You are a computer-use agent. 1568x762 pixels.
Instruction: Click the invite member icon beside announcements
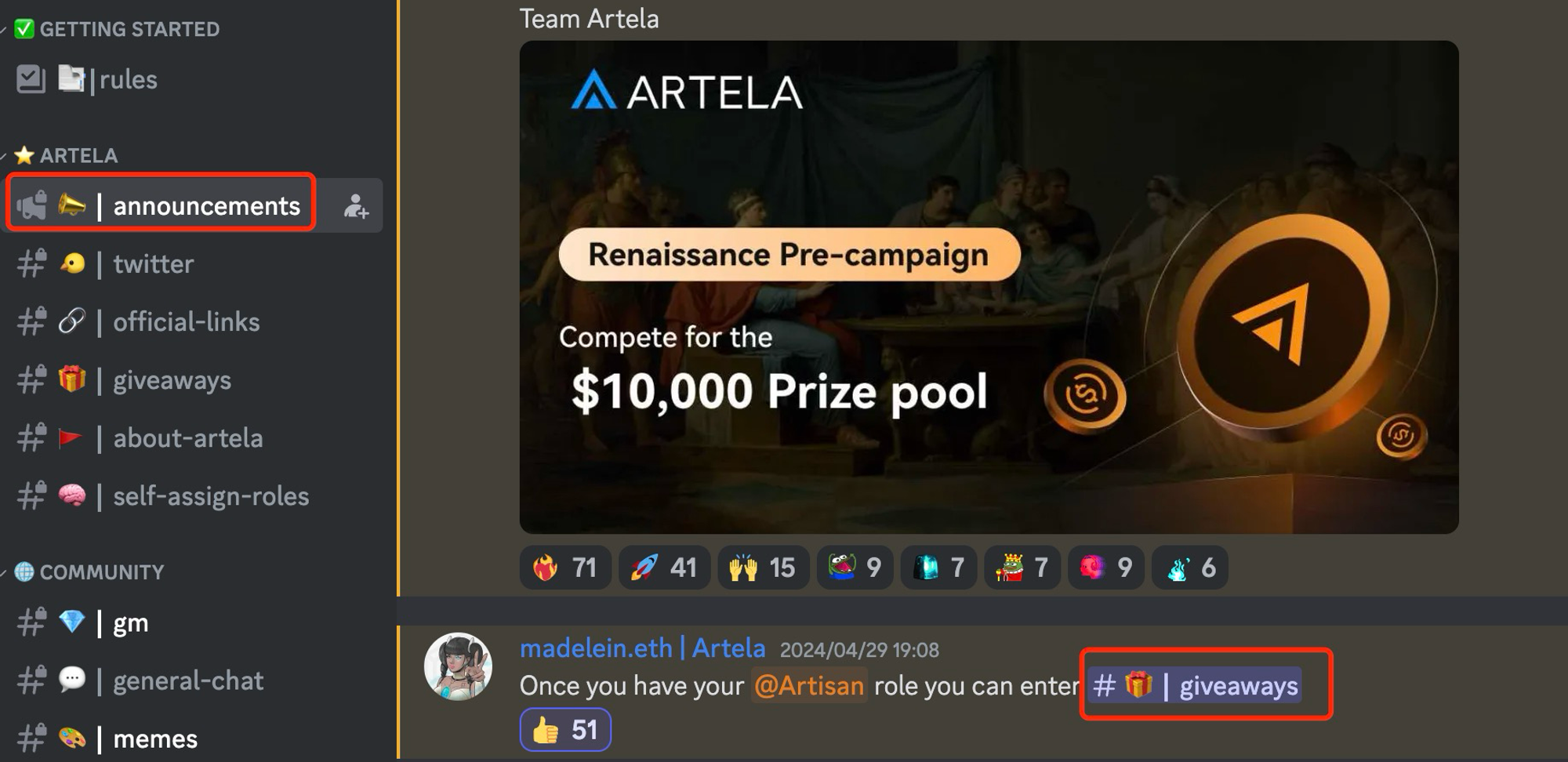pos(356,206)
